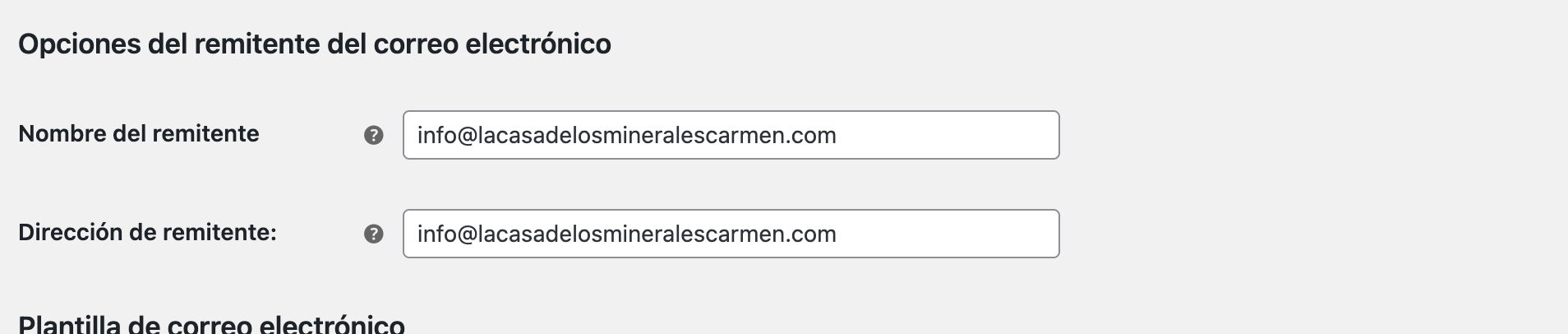Show tooltip for the sender address question mark
Viewport: 1568px width, 334px height.
(373, 234)
